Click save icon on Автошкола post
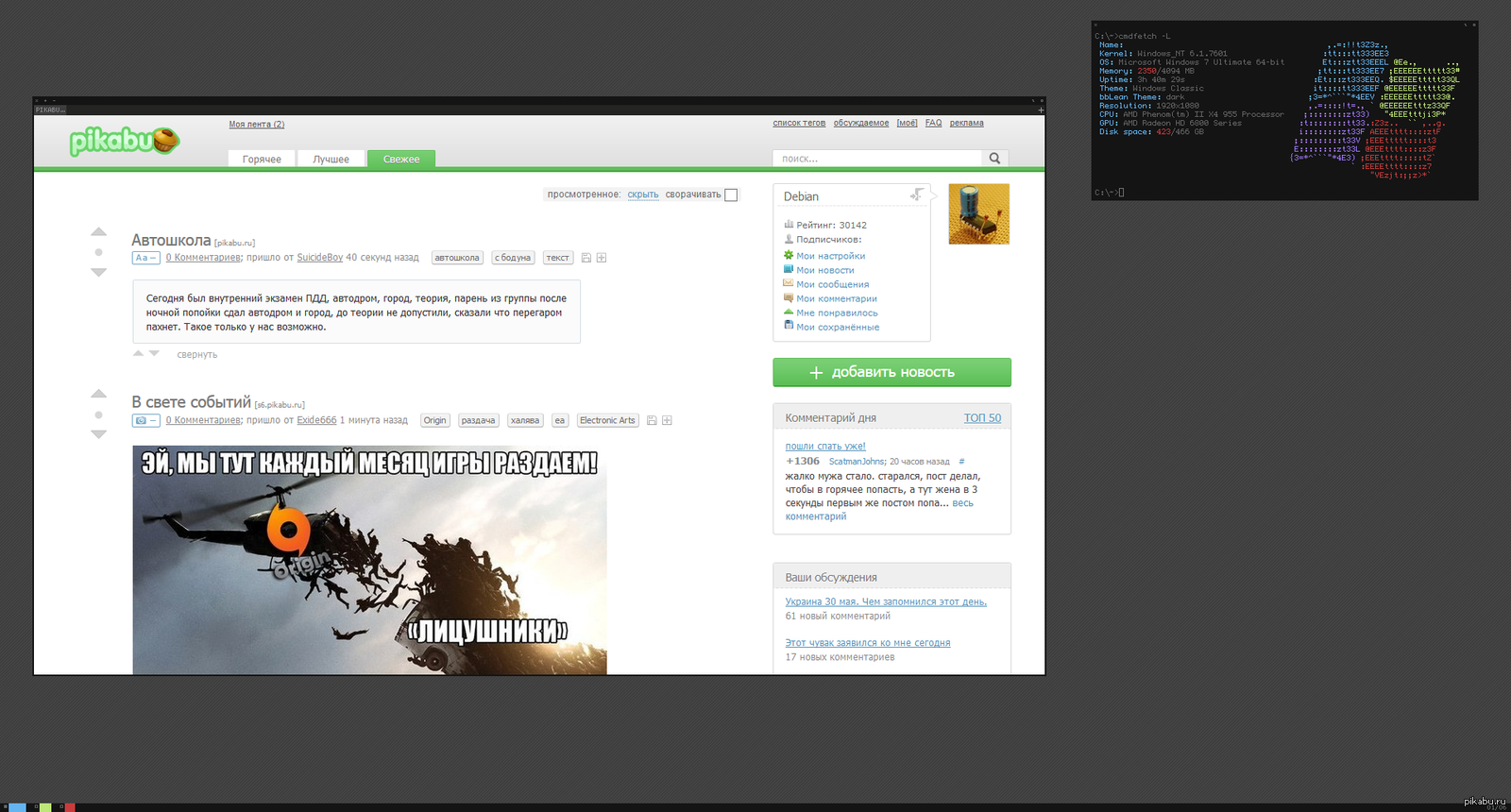This screenshot has width=1511, height=812. [x=586, y=258]
